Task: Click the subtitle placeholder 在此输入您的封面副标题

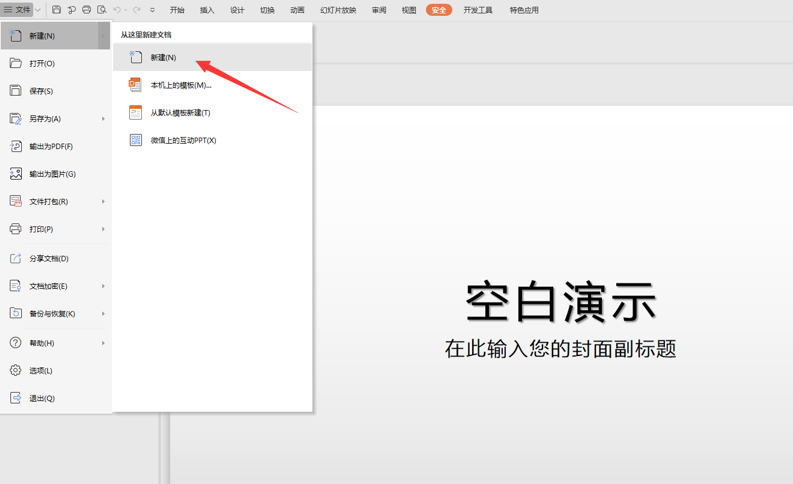Action: 560,348
